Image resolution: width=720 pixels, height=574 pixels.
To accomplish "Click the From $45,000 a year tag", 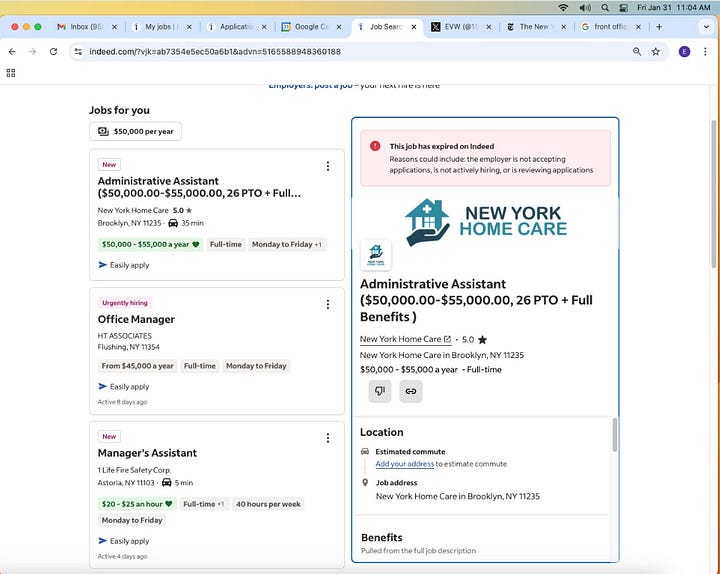I will (137, 366).
